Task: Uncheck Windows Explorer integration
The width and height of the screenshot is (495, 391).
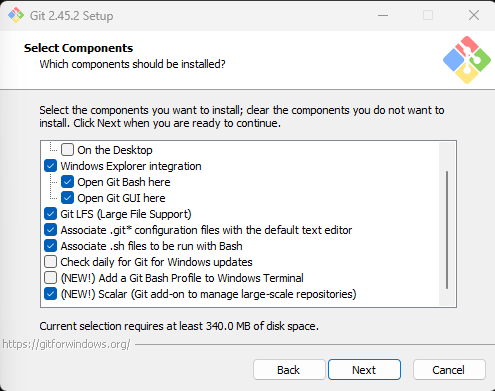Action: click(50, 166)
